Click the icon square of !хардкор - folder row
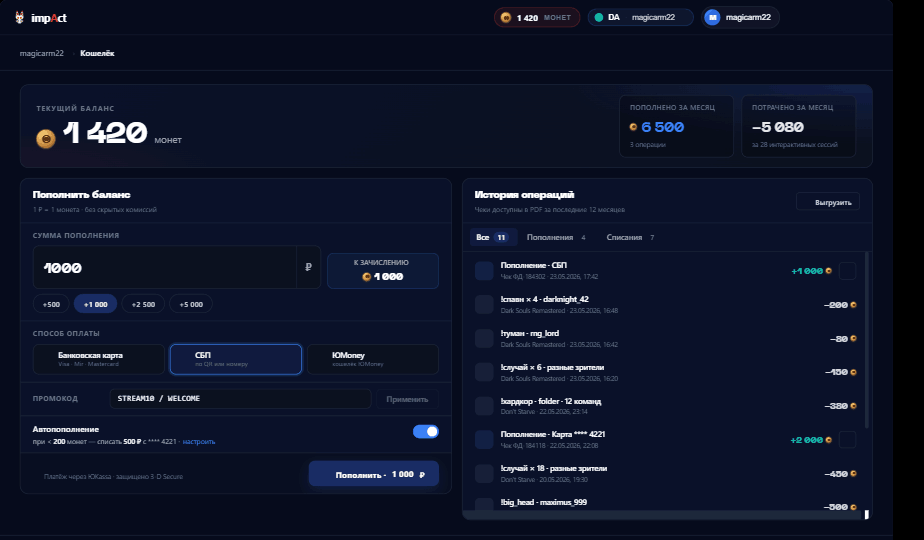Screen dimensions: 924x540 [484, 406]
